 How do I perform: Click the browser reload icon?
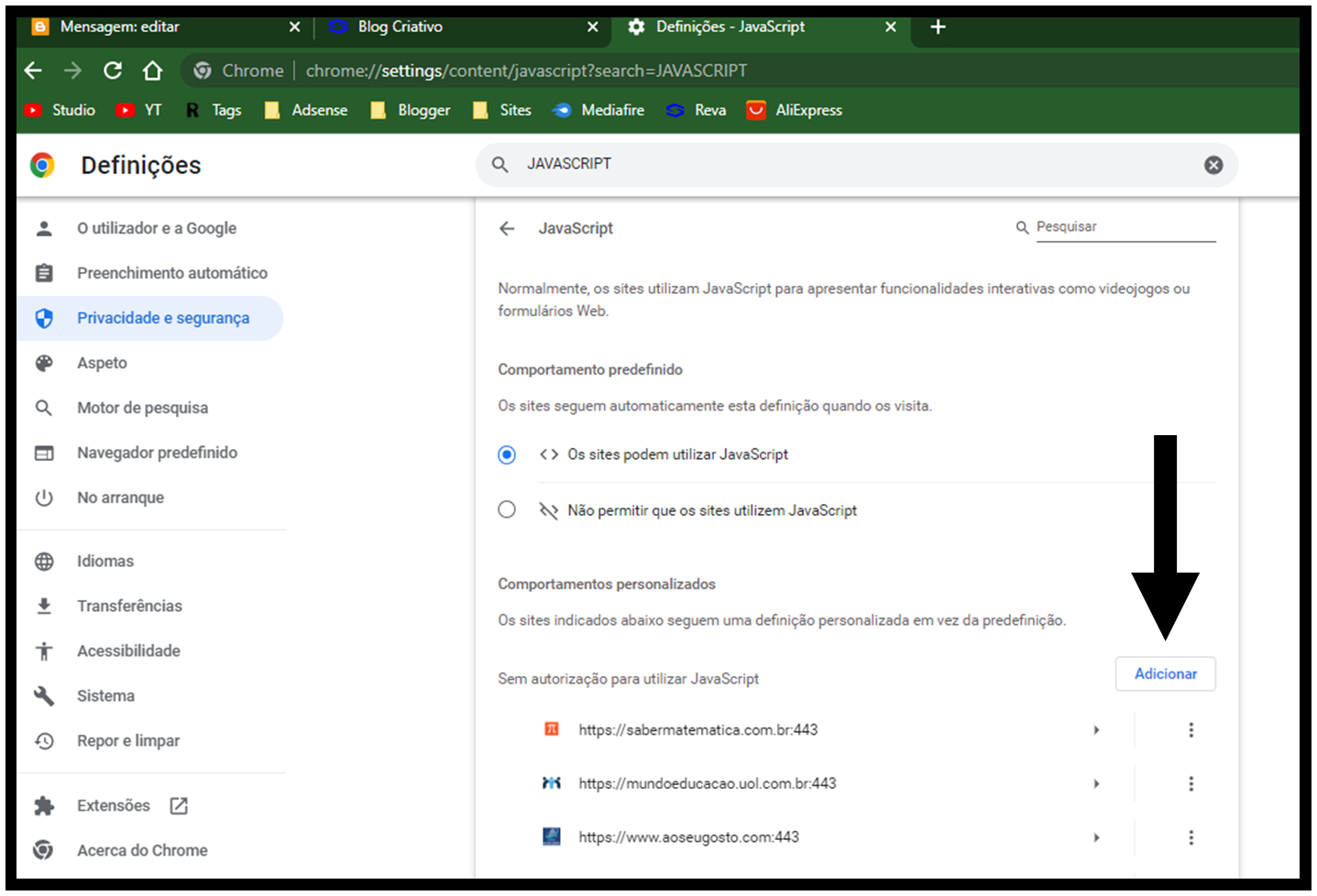pyautogui.click(x=113, y=71)
